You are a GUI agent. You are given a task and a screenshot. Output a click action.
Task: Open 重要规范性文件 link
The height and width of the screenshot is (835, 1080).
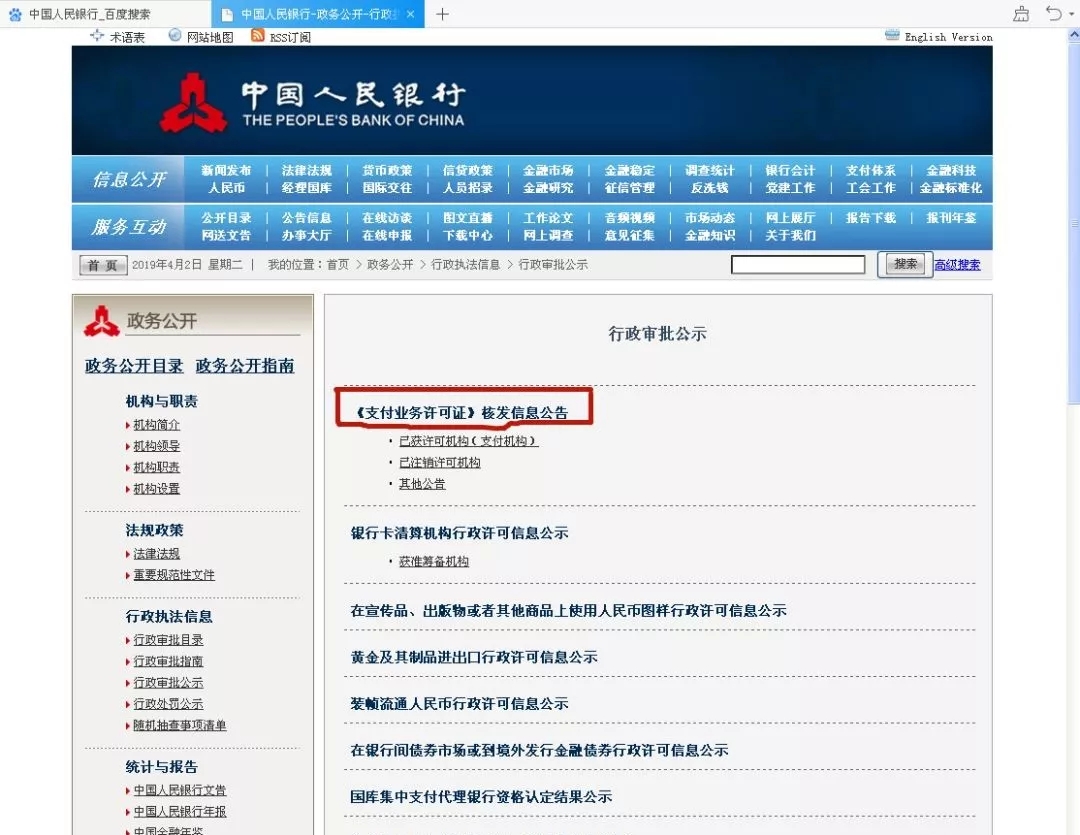174,575
